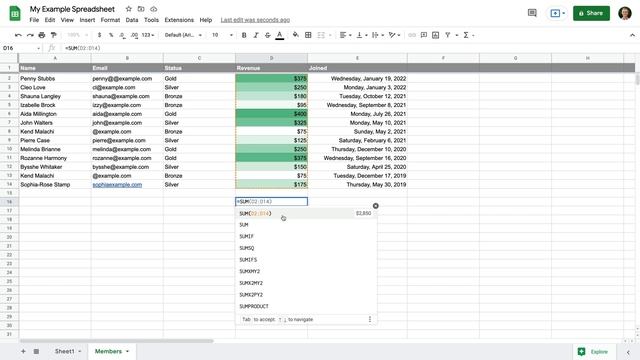Open the font size dropdown
The width and height of the screenshot is (640, 360).
tap(222, 35)
